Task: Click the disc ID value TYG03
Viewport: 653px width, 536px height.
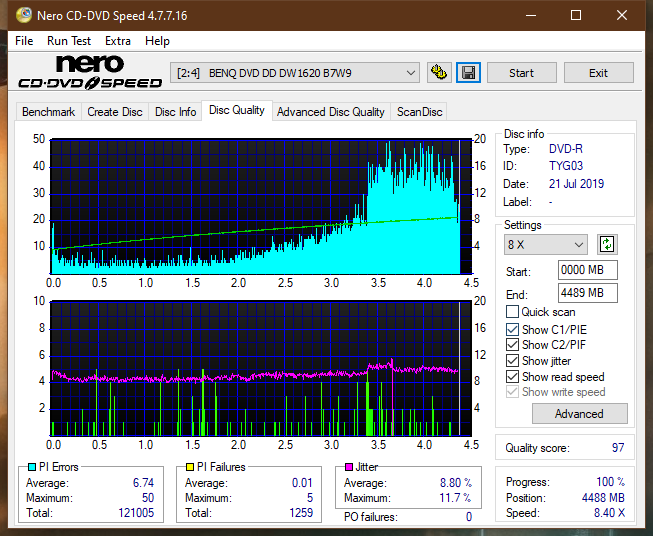Action: pyautogui.click(x=566, y=166)
